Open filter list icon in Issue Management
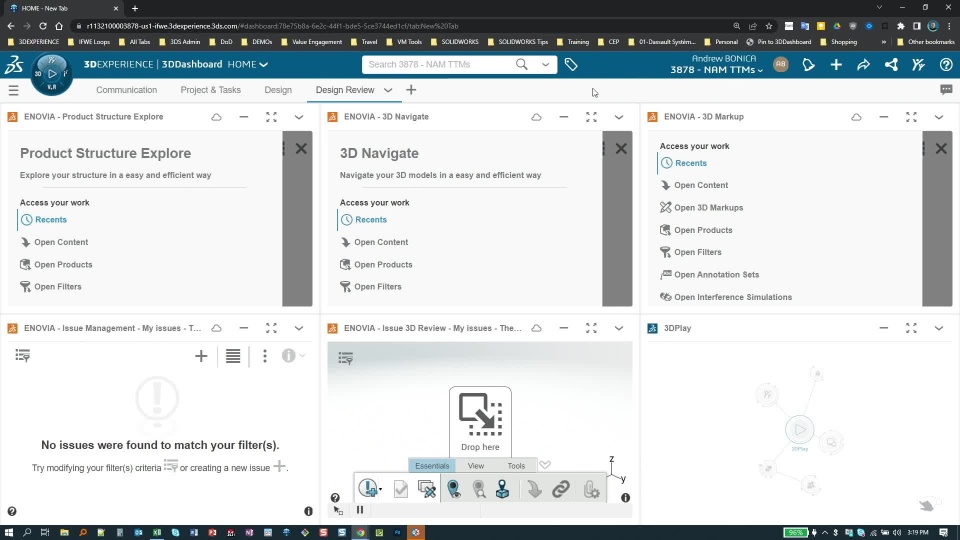Viewport: 960px width, 540px height. tap(23, 356)
